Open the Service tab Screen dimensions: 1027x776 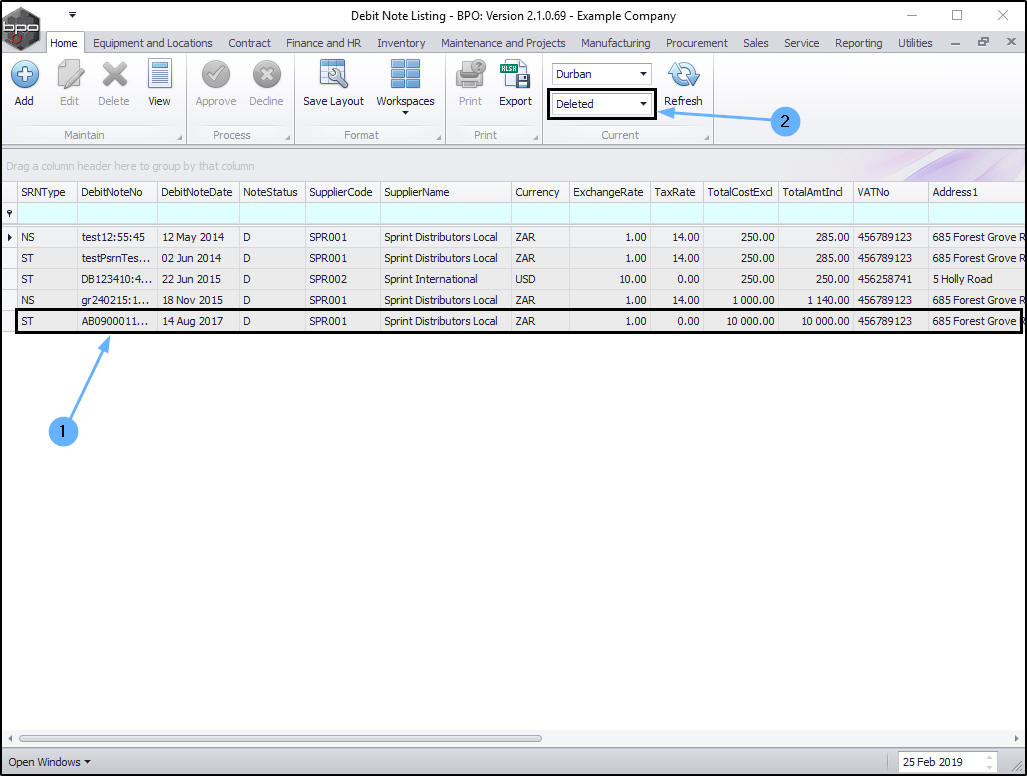pyautogui.click(x=802, y=43)
